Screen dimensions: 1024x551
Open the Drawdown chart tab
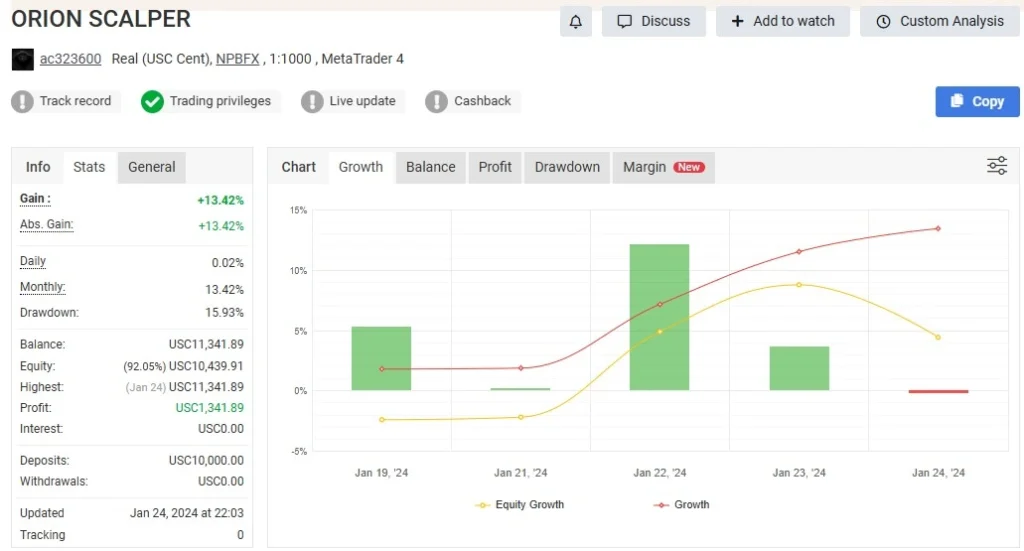click(567, 167)
